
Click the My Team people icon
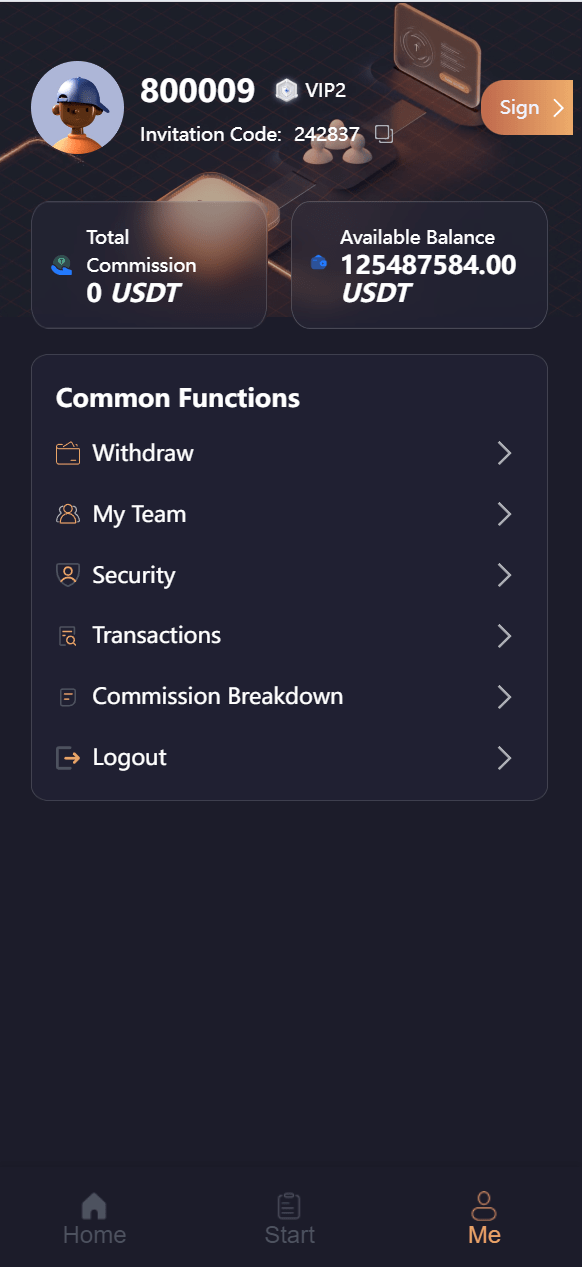pos(68,515)
